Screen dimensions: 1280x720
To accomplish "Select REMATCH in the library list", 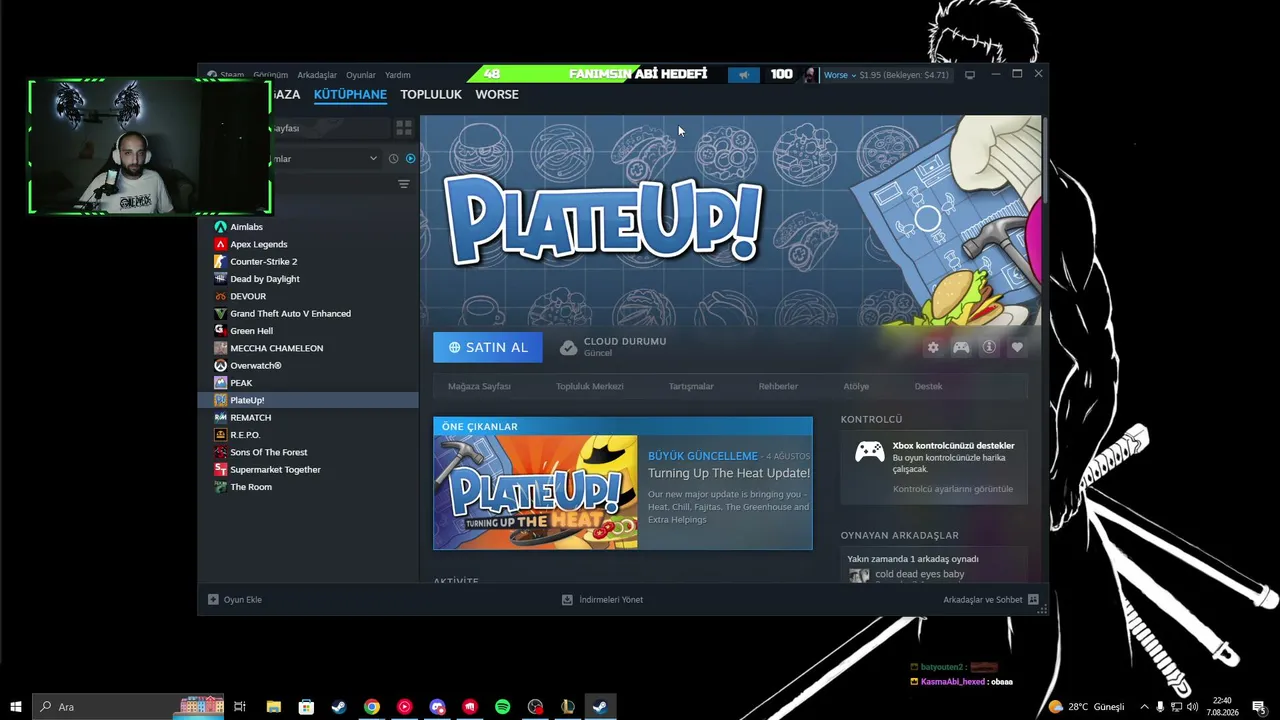I will [308, 418].
